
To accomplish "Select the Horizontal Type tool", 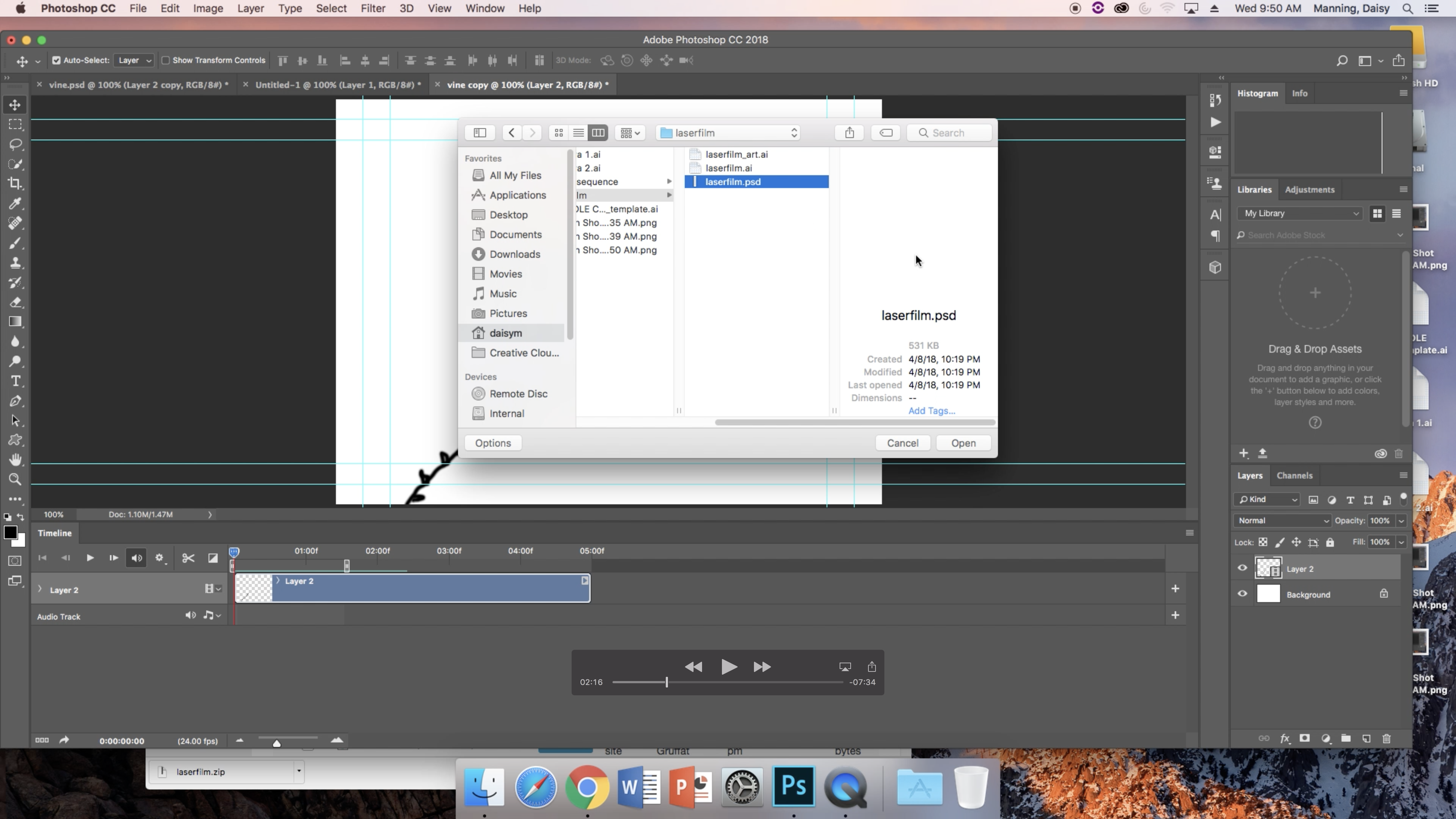I will point(15,381).
